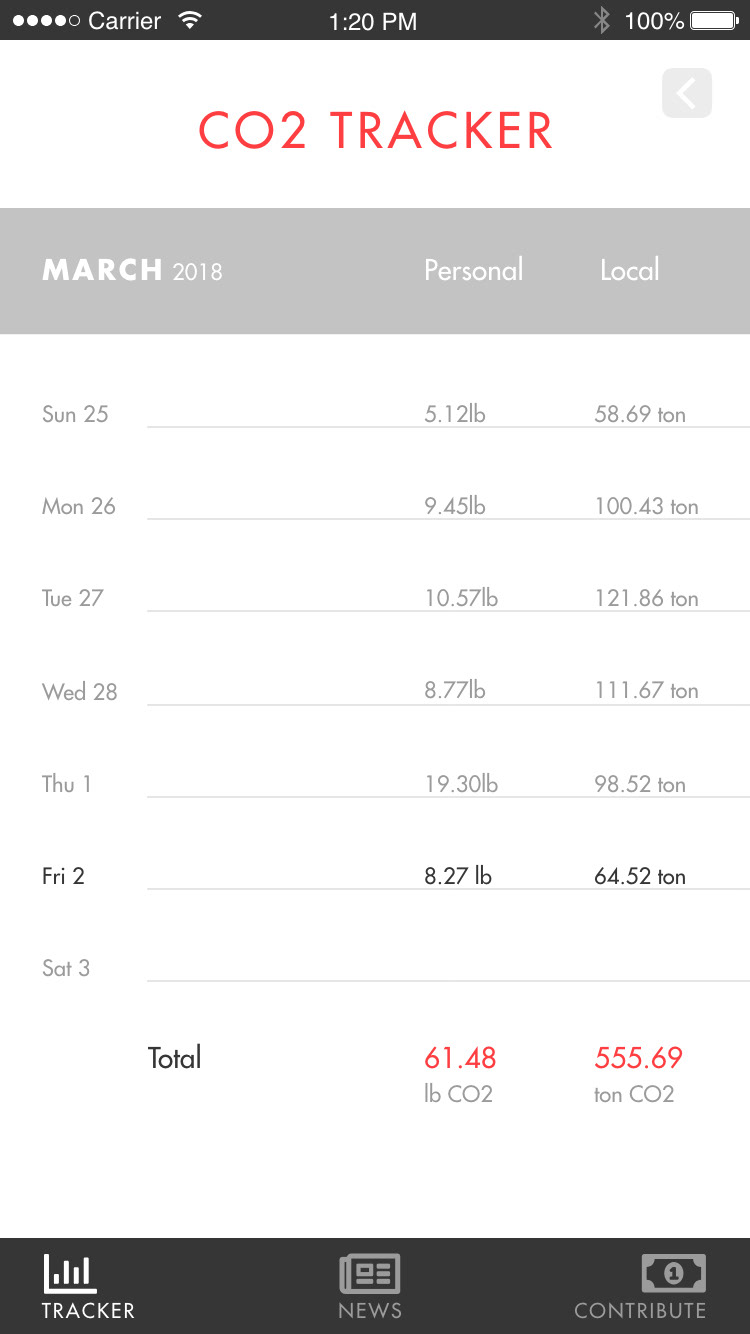Open the Tracker bar chart icon
750x1334 pixels.
click(71, 1274)
